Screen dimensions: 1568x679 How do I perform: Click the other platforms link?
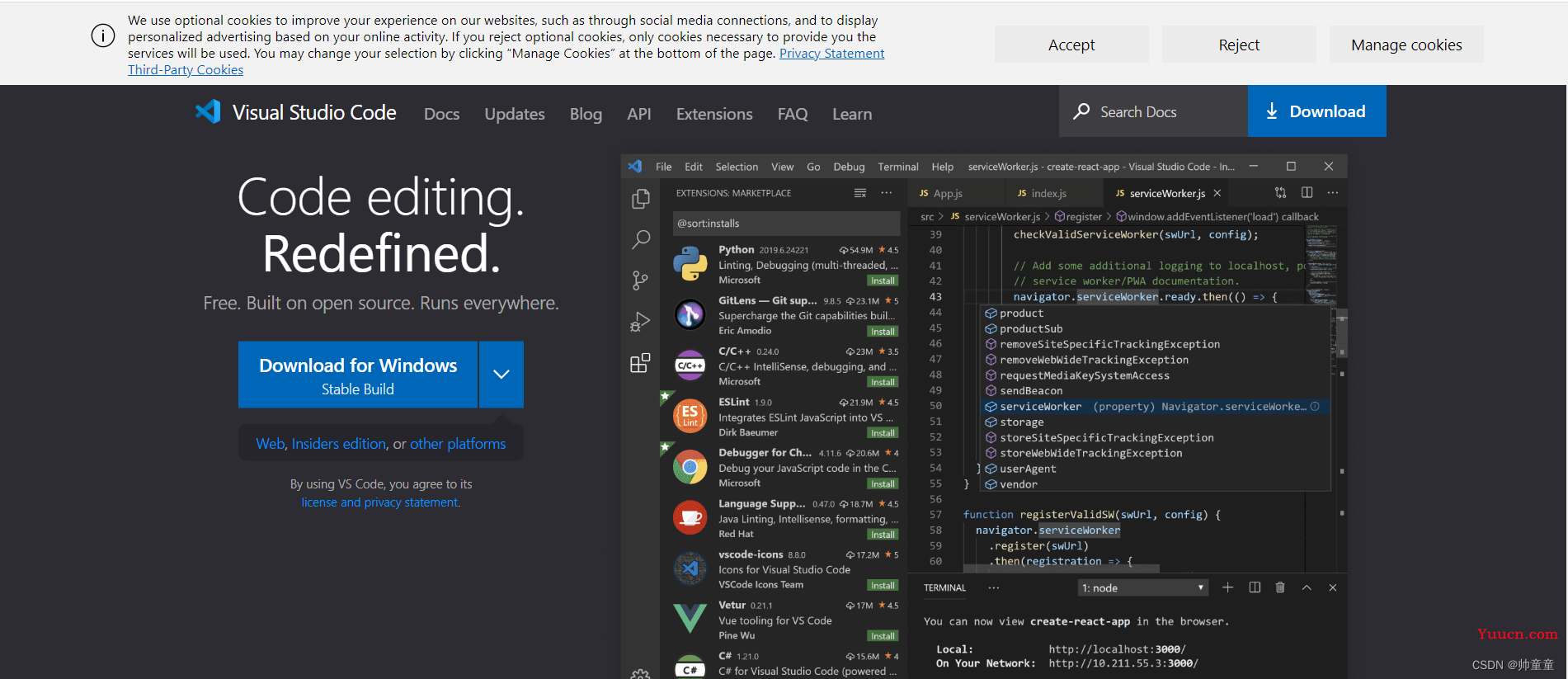point(458,444)
